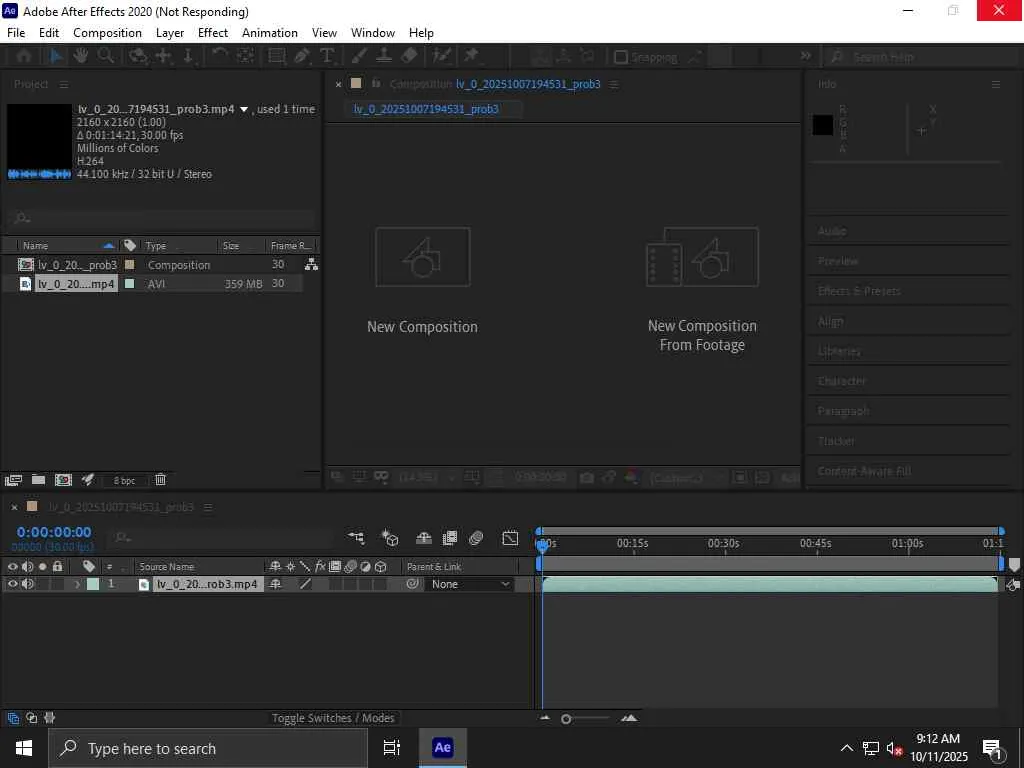Expand the hidden workspace options chevron
Image resolution: width=1024 pixels, height=768 pixels.
coord(806,57)
